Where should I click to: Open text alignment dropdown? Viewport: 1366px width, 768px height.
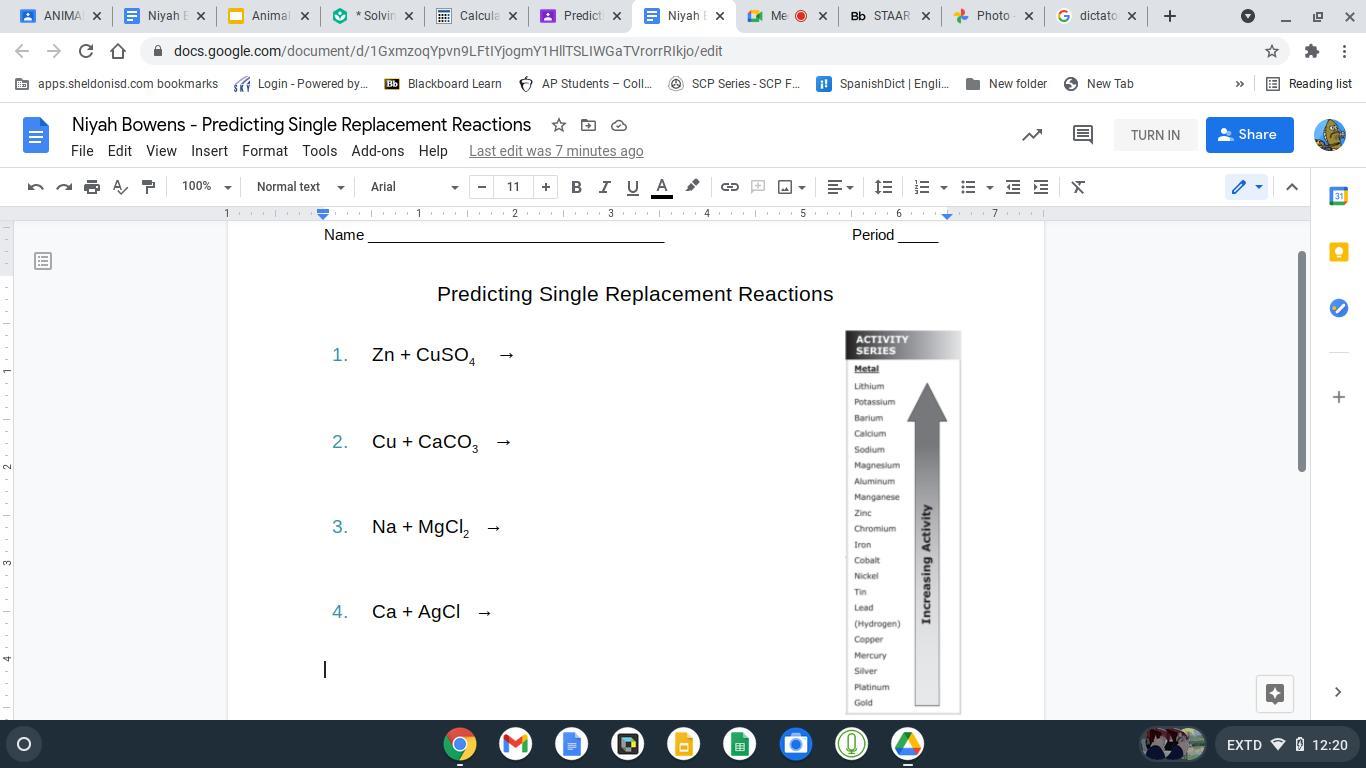pos(840,187)
